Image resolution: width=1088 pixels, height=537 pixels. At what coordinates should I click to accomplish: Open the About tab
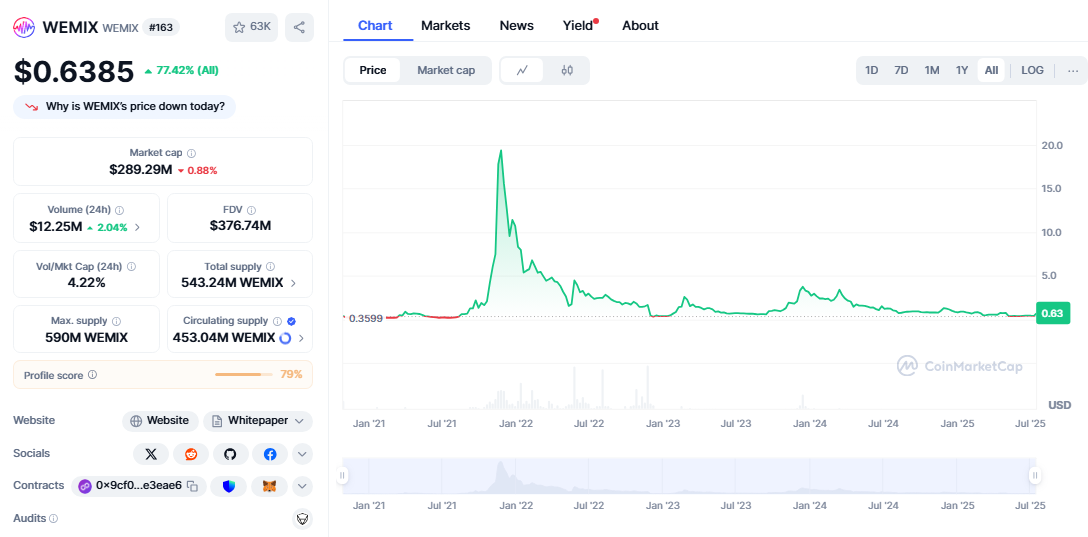640,26
